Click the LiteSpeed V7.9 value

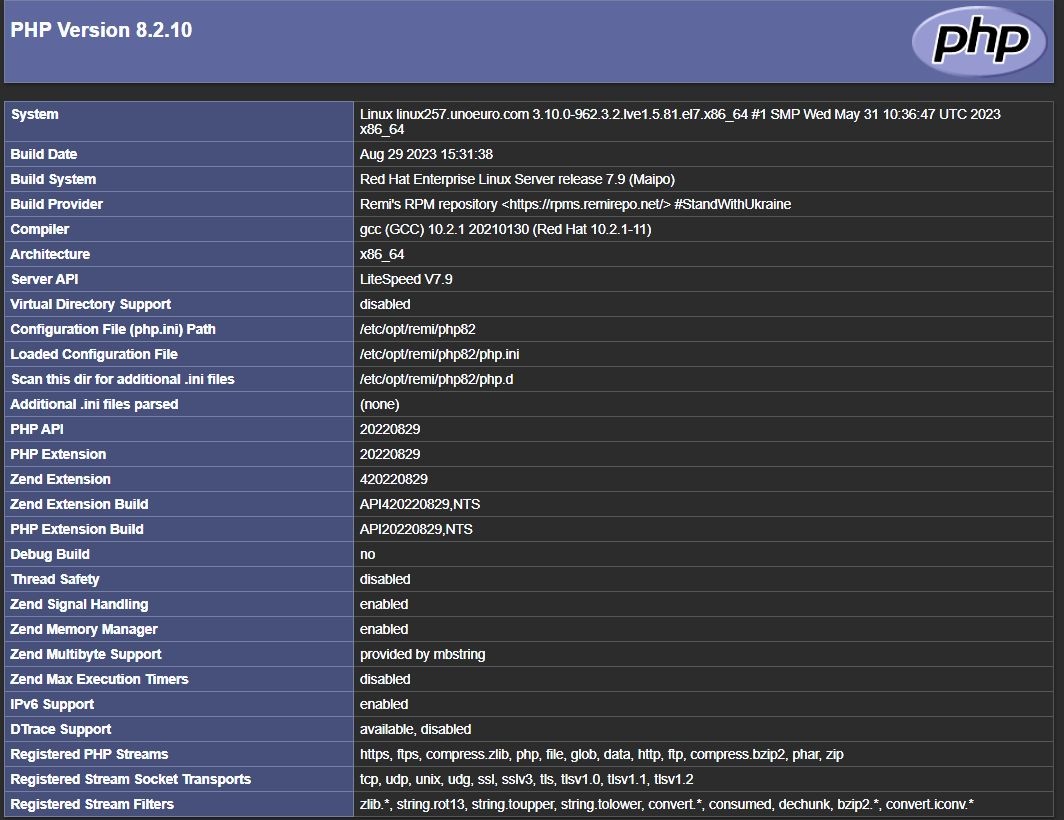tap(406, 279)
